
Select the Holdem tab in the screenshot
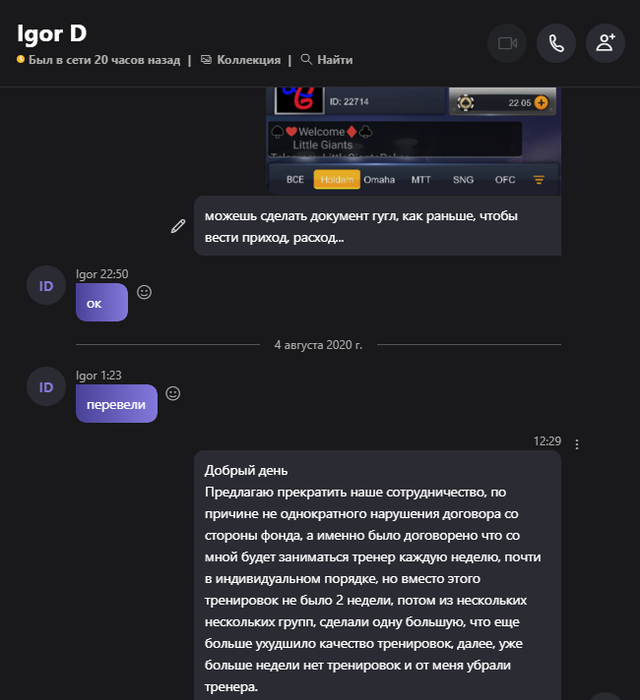pos(337,179)
